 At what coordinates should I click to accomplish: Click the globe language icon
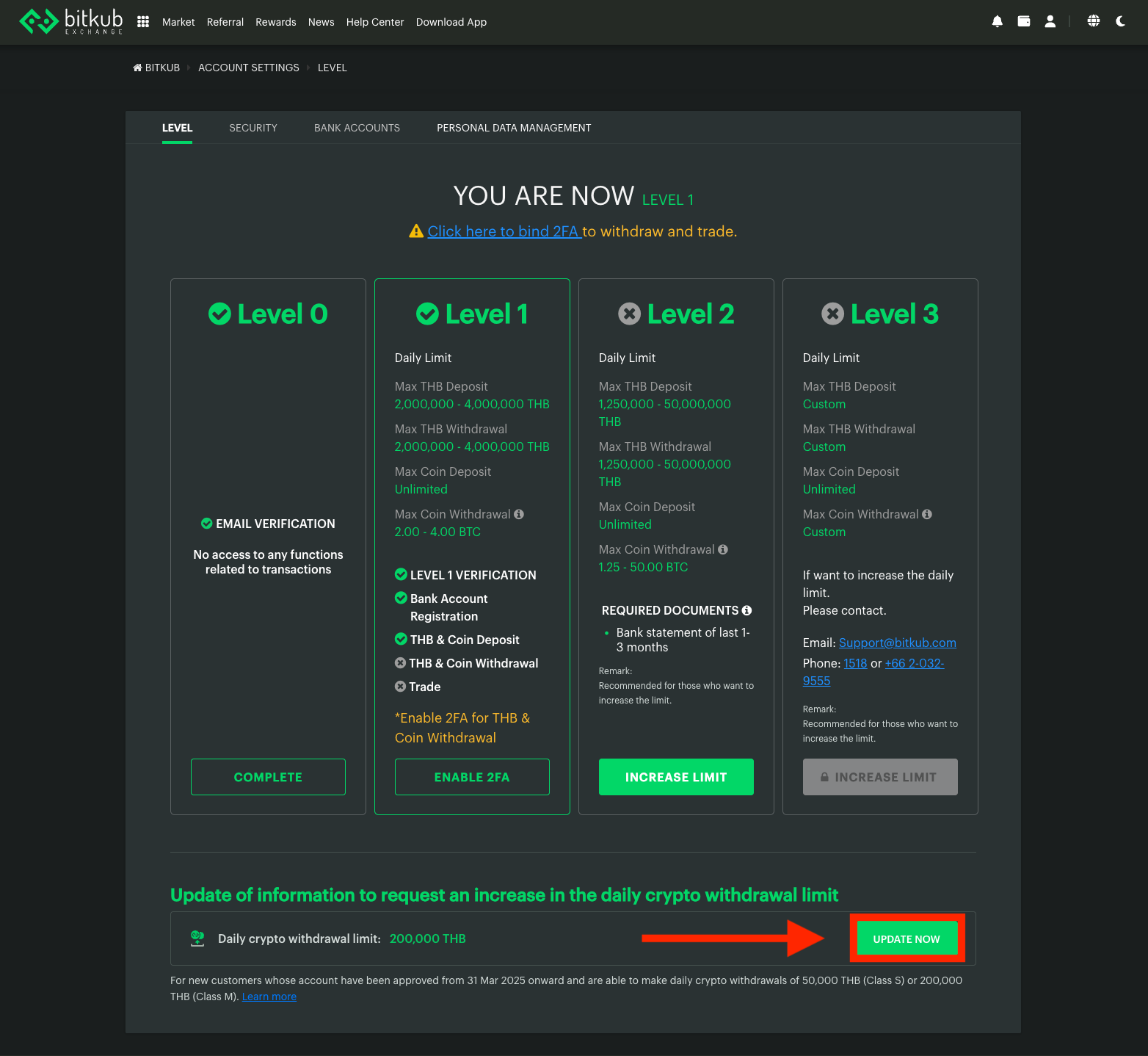1094,21
